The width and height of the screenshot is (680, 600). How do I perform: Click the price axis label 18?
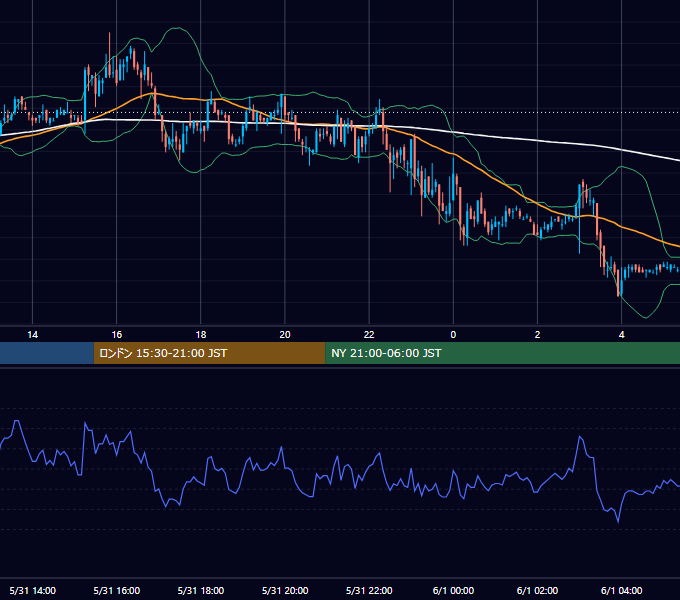click(x=201, y=335)
